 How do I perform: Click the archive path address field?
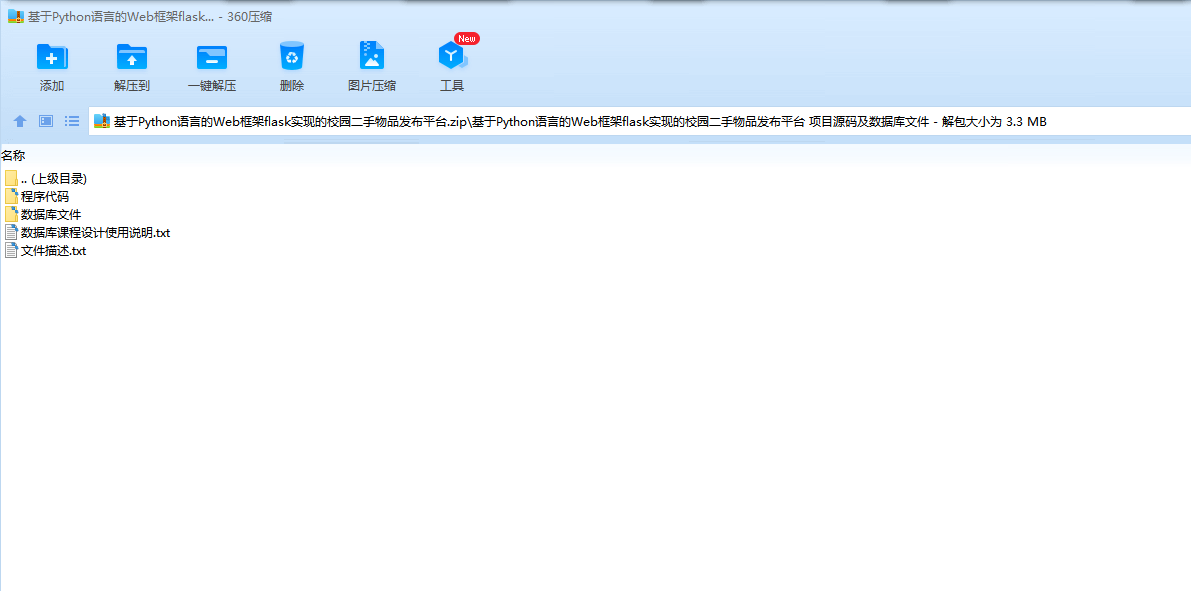pos(640,122)
